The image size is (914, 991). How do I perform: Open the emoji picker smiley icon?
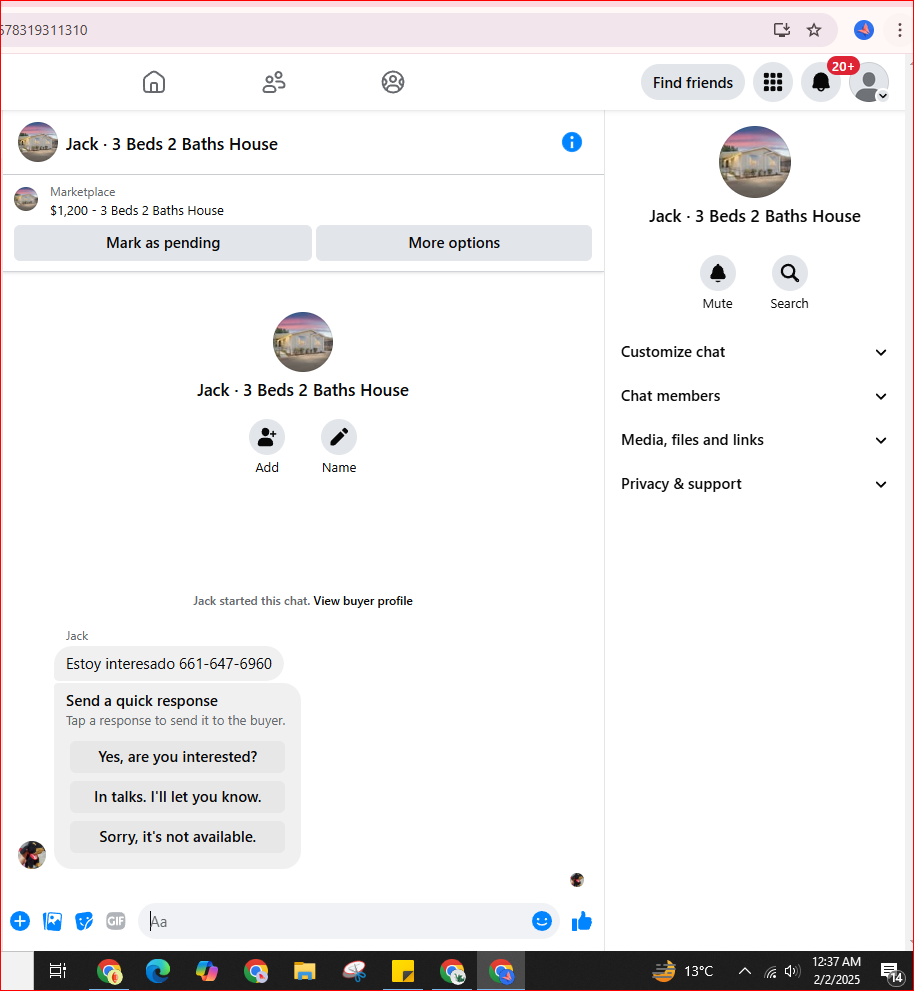(542, 921)
